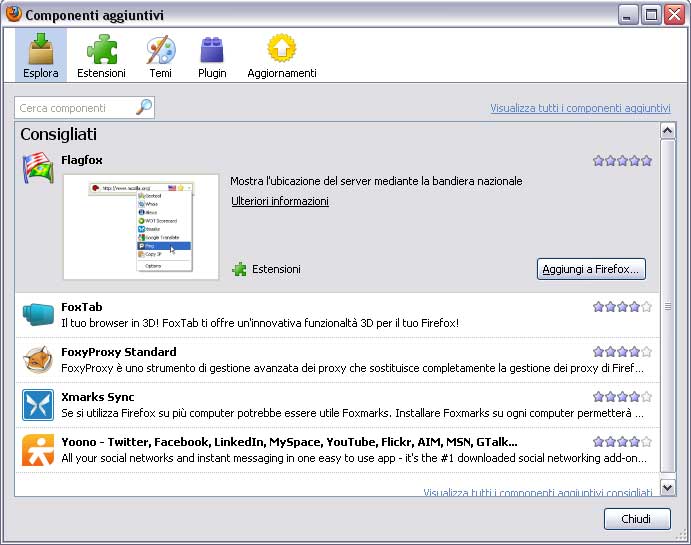Select the Flagfox add-on title
The width and height of the screenshot is (691, 545).
[82, 160]
